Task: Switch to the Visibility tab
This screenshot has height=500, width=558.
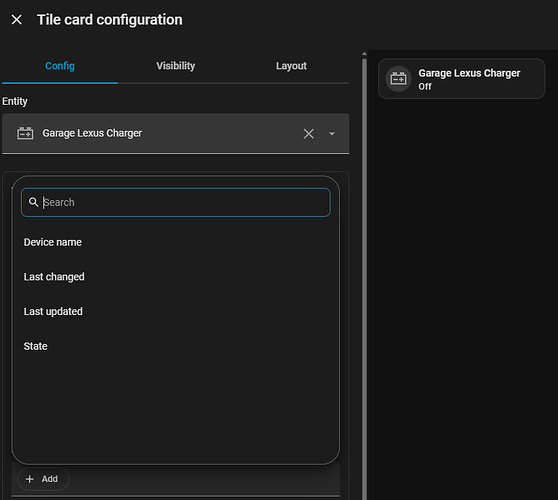Action: [x=175, y=66]
